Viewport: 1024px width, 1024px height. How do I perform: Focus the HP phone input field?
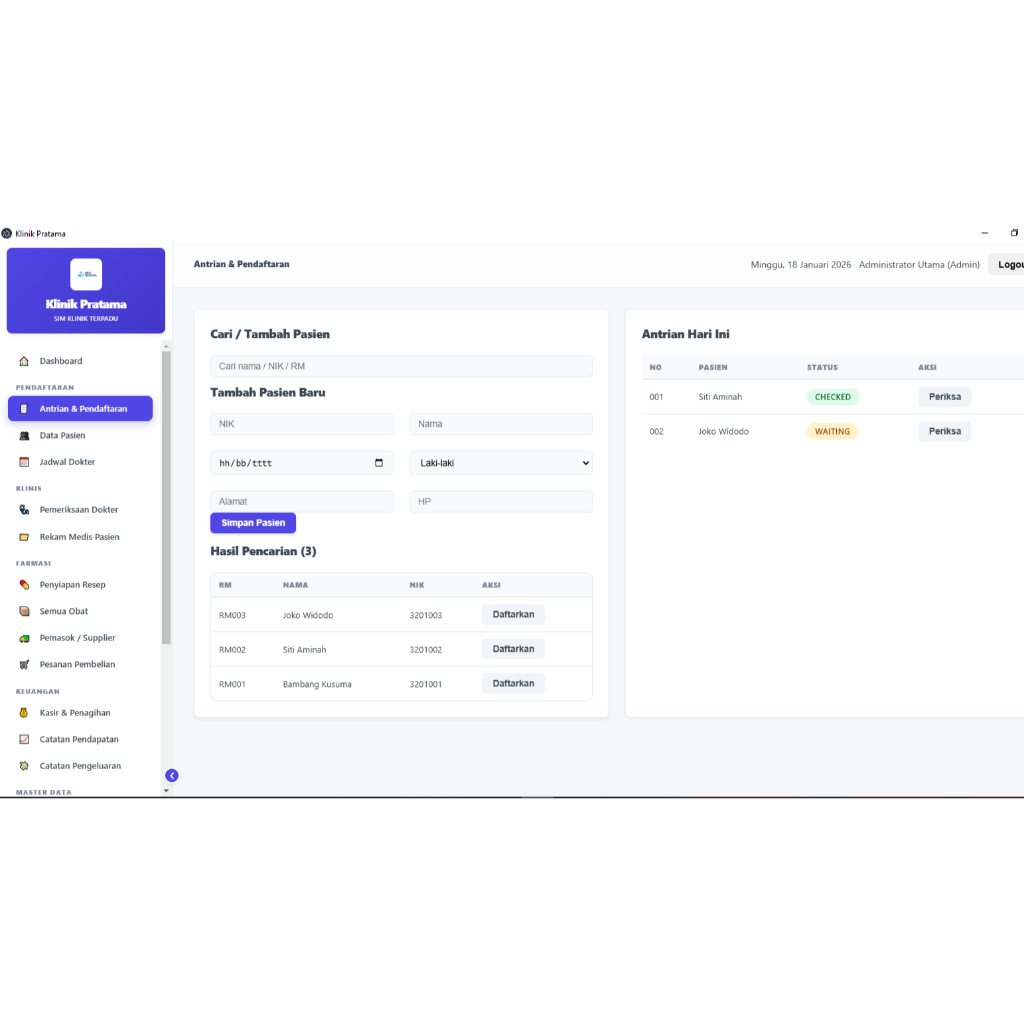coord(501,502)
